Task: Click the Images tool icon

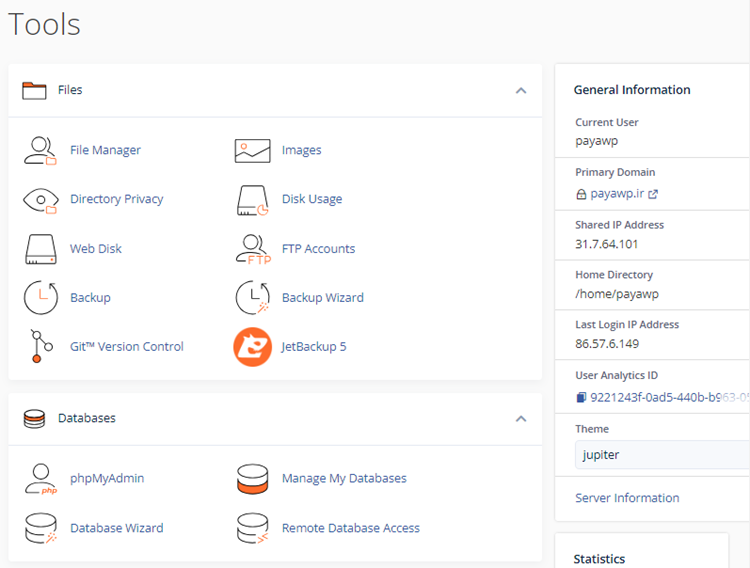Action: point(252,150)
